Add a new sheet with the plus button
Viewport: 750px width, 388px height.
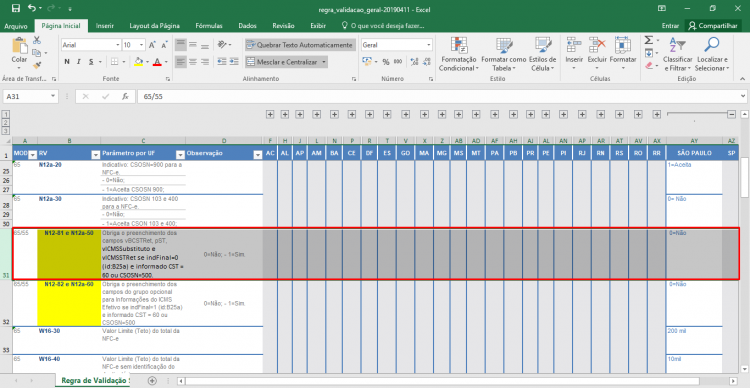tap(152, 380)
